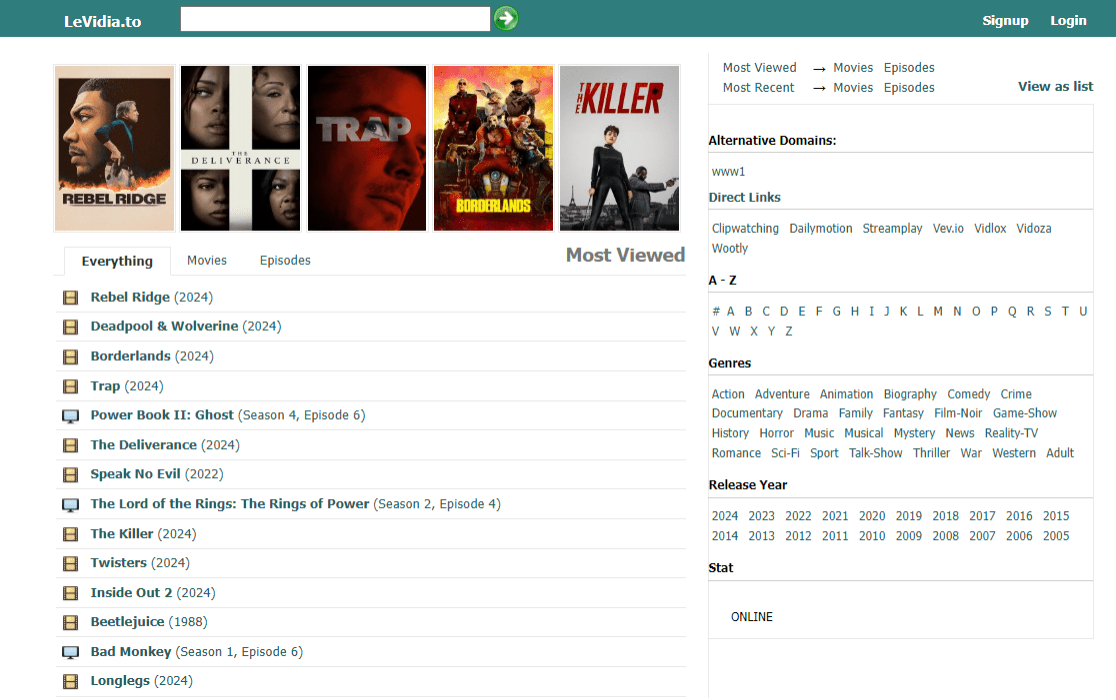Click the film icon beside Rebel Ridge
The height and width of the screenshot is (700, 1116).
coord(70,297)
